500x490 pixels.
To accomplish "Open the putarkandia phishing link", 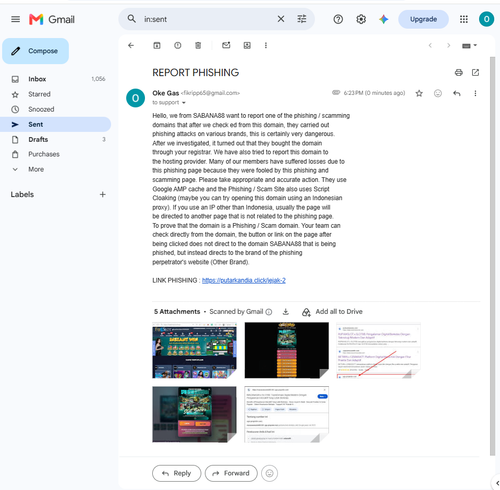I will [244, 280].
